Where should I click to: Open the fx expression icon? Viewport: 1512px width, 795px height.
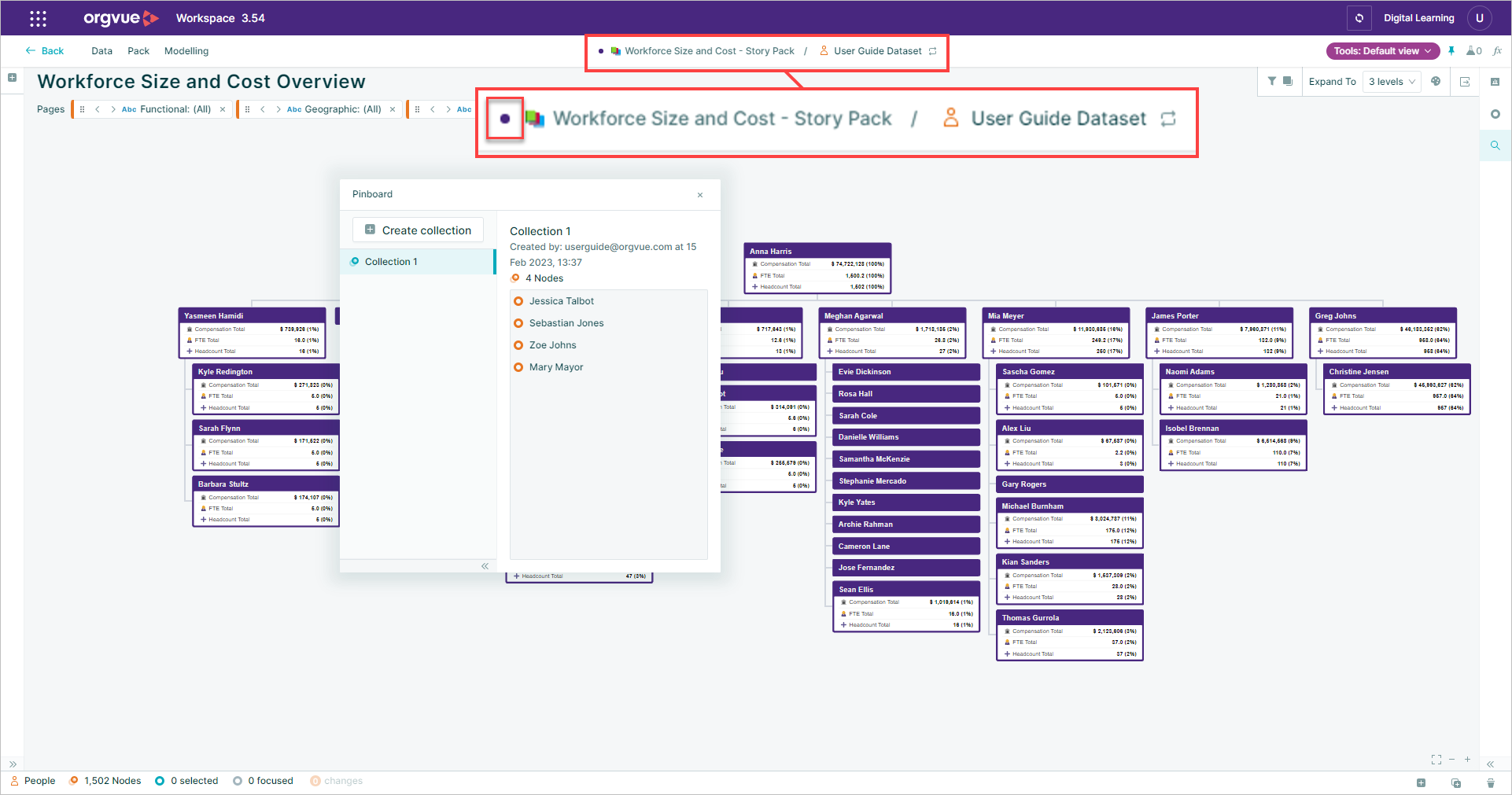coord(1497,51)
